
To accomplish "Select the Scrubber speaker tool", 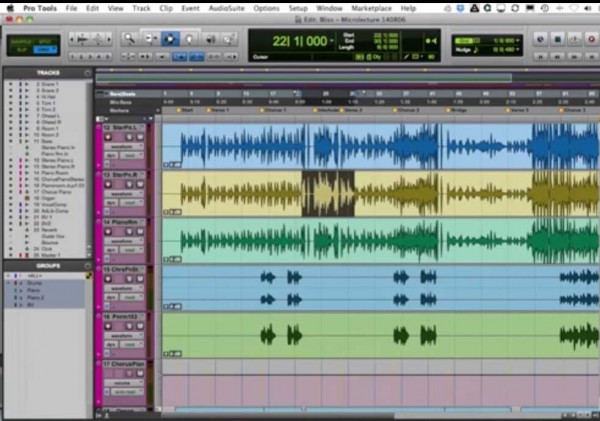I will [x=210, y=39].
